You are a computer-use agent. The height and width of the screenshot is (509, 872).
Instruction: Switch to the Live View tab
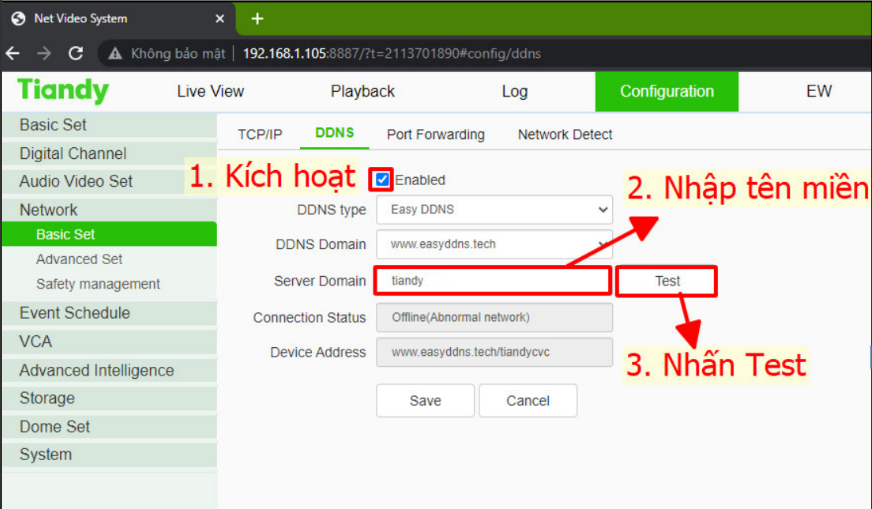point(210,91)
